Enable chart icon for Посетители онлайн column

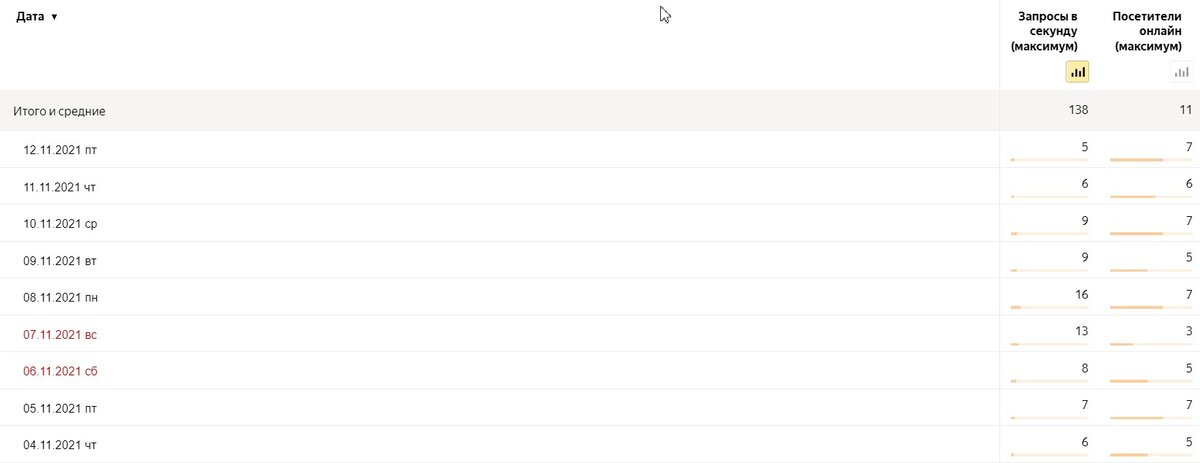tap(1181, 72)
